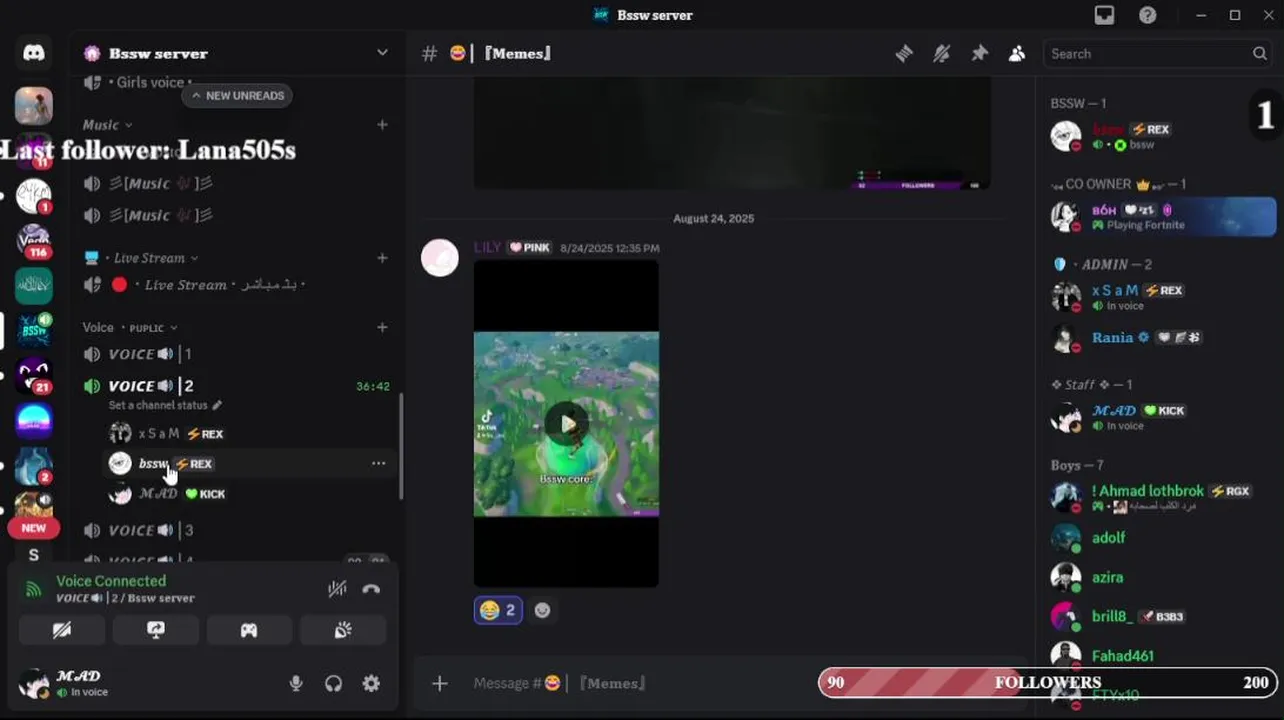Open the help question mark icon
Image resolution: width=1284 pixels, height=720 pixels.
pyautogui.click(x=1148, y=15)
